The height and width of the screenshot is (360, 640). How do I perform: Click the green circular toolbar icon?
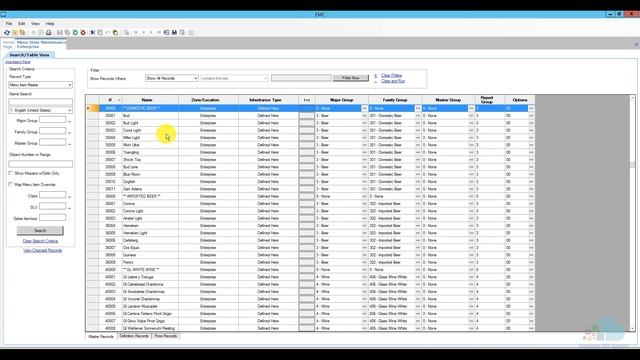tap(75, 32)
